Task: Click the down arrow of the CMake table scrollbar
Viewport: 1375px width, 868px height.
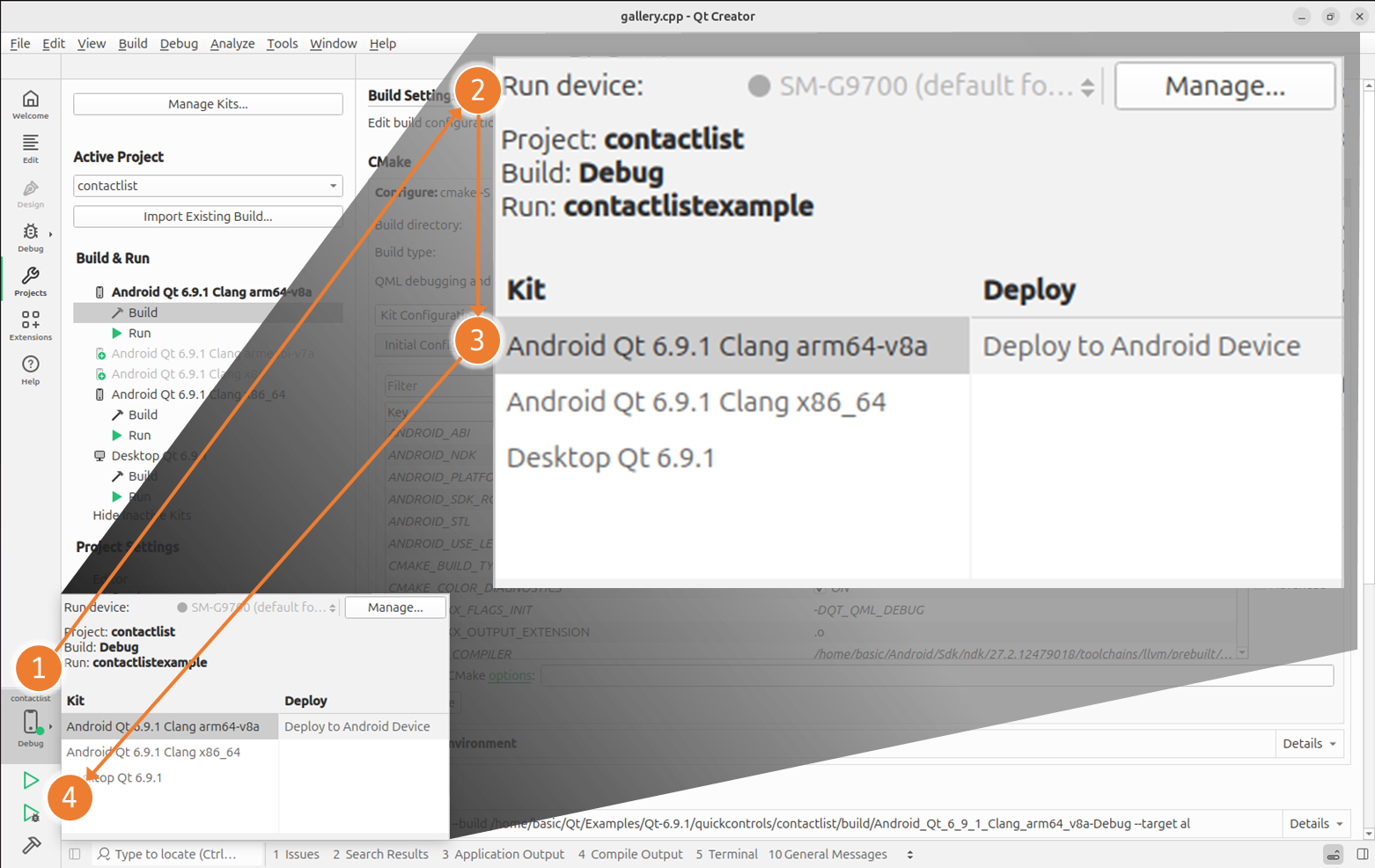Action: click(1242, 653)
